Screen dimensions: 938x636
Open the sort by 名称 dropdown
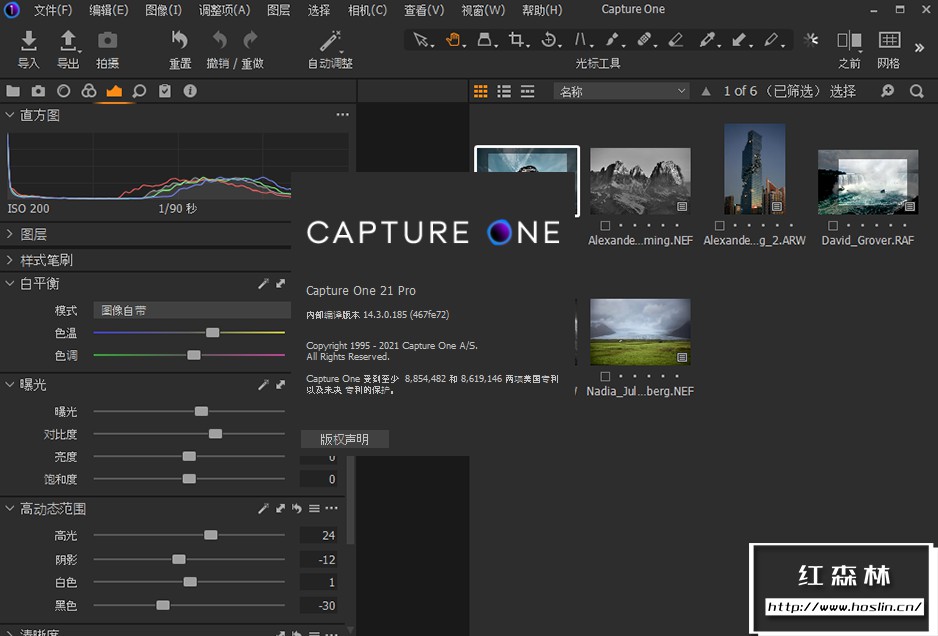click(621, 91)
